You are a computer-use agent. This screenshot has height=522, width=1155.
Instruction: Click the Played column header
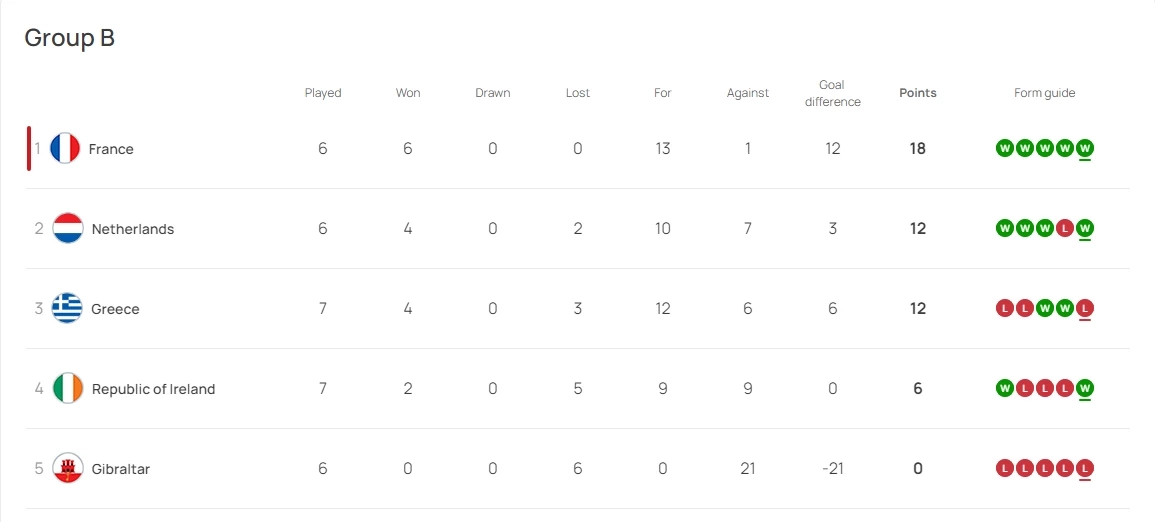[x=323, y=93]
